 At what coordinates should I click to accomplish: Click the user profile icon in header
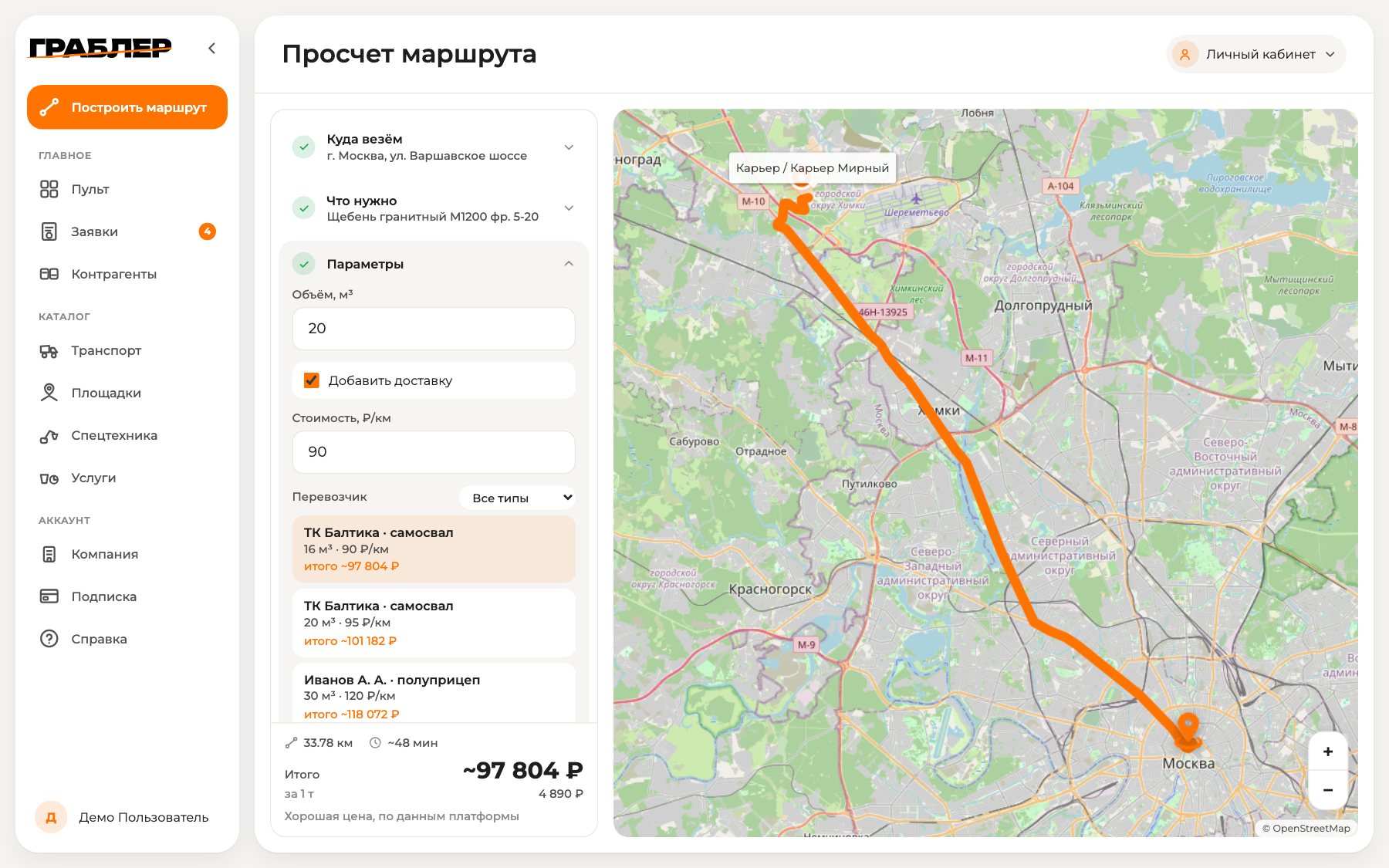coord(1185,54)
